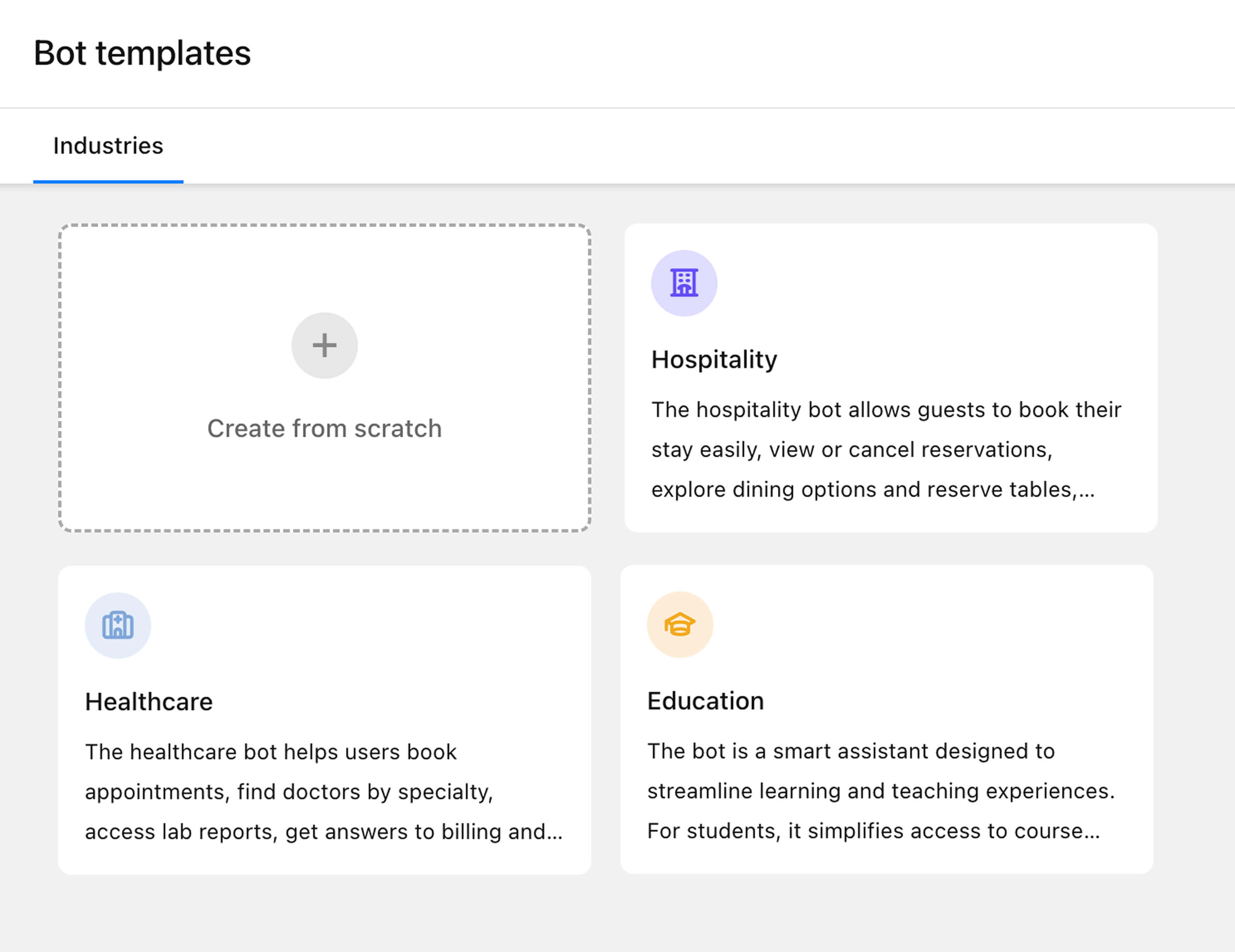Click the Bot templates page title
Image resolution: width=1235 pixels, height=952 pixels.
coord(142,53)
